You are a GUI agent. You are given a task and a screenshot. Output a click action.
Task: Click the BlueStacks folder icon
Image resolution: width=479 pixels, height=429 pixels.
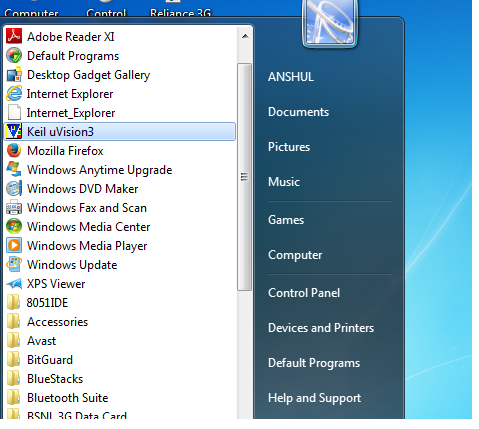tap(14, 378)
